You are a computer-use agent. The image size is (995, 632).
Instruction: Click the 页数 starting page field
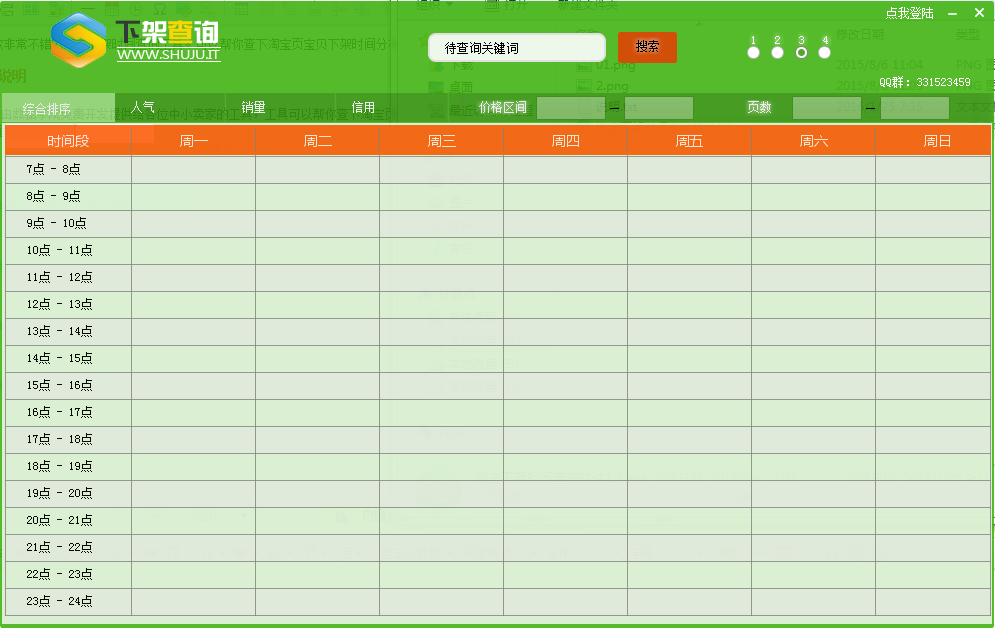tap(826, 108)
